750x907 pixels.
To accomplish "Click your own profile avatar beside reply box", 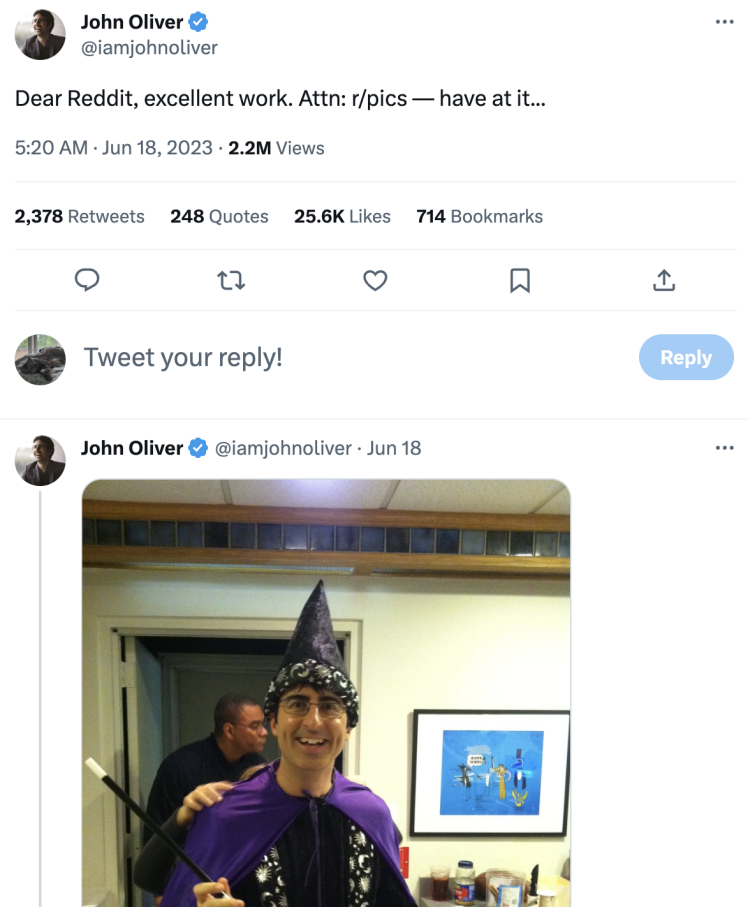I will [40, 359].
